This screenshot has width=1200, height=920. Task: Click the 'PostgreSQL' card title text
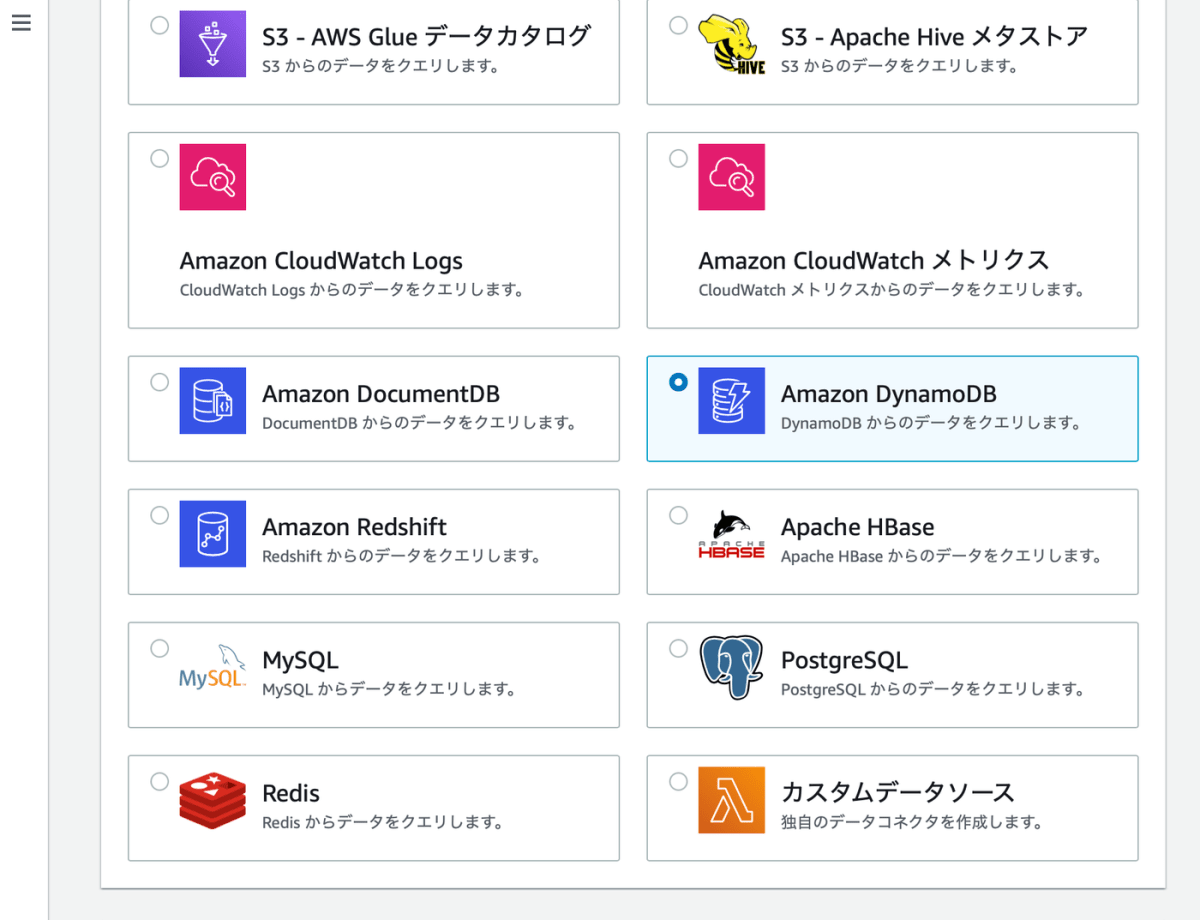coord(844,661)
